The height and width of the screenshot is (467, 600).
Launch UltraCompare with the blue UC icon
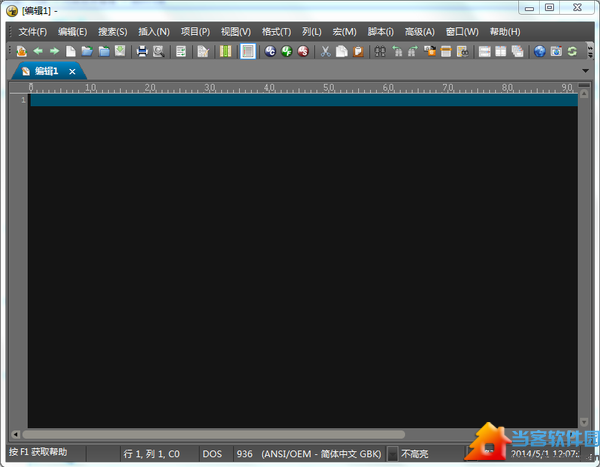270,51
